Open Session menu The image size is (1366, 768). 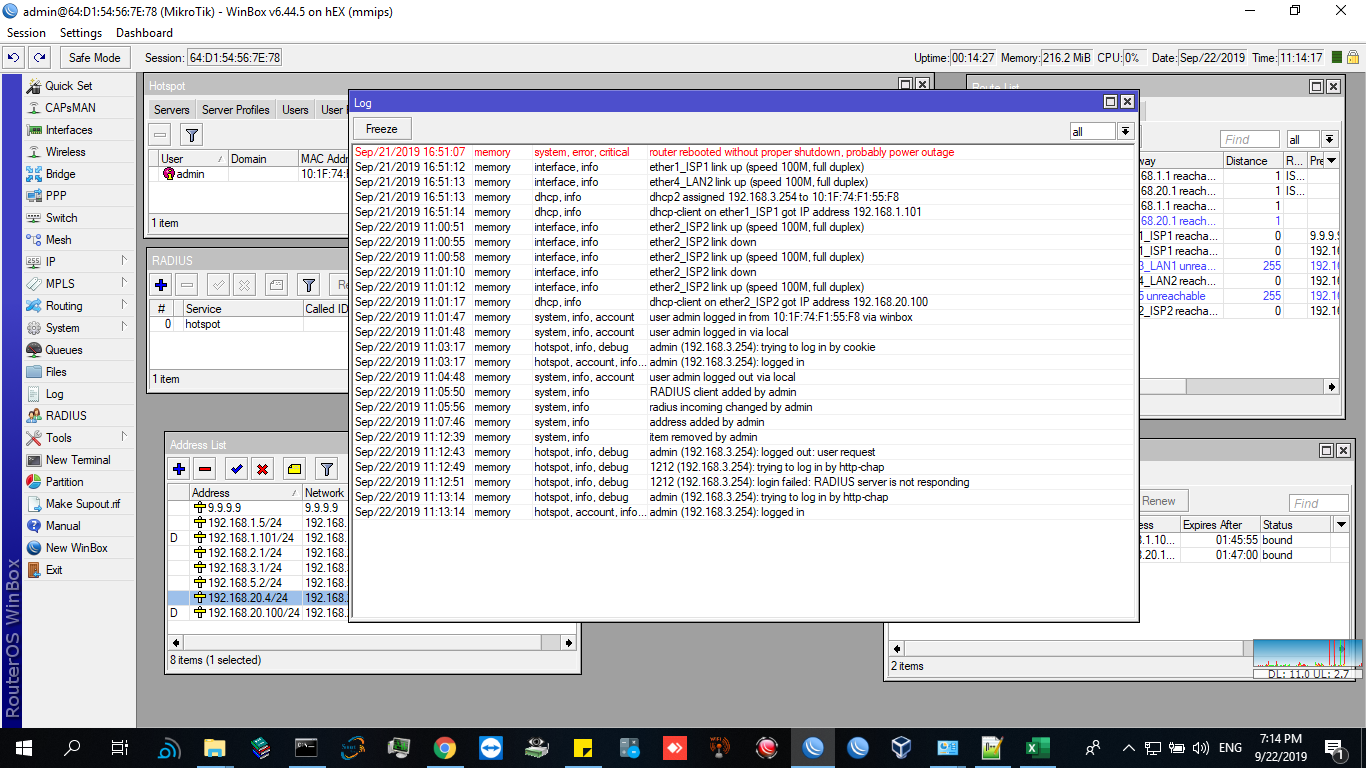click(26, 33)
